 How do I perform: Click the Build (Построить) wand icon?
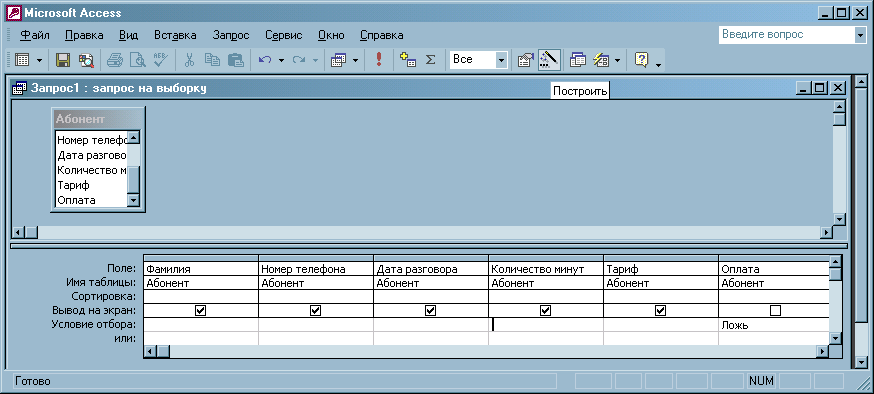[x=549, y=60]
